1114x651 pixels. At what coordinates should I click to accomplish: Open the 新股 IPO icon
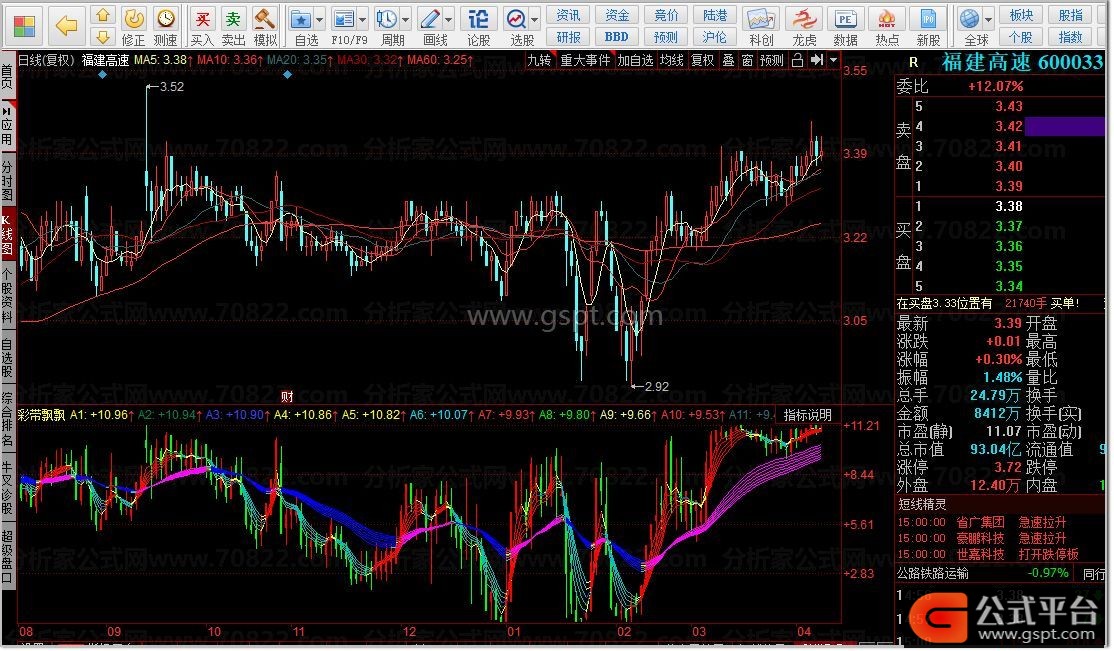click(928, 26)
